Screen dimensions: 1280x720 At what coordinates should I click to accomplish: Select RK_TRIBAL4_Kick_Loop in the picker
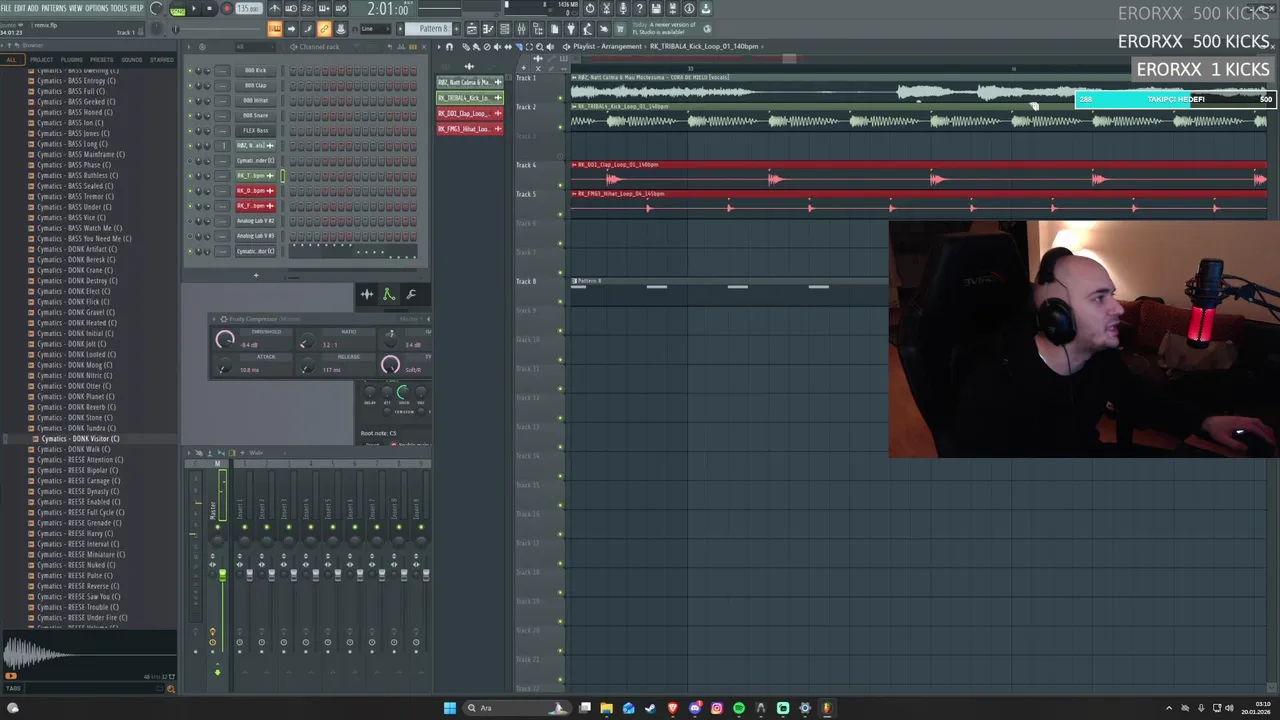coord(470,97)
